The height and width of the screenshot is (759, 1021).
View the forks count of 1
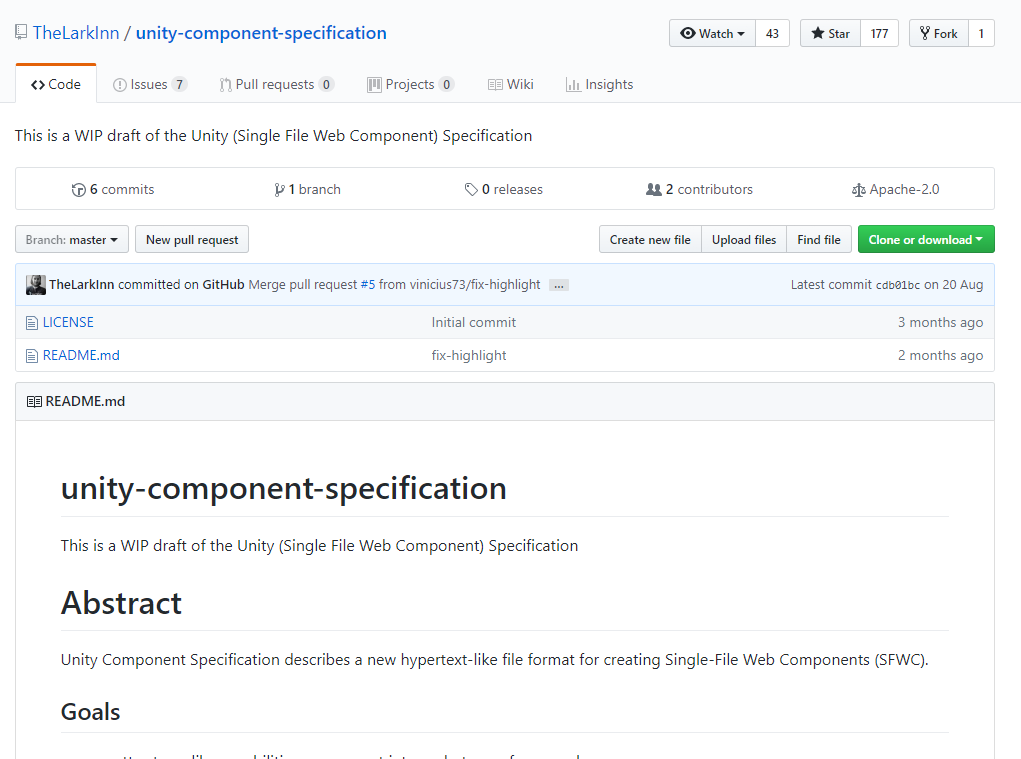point(981,33)
